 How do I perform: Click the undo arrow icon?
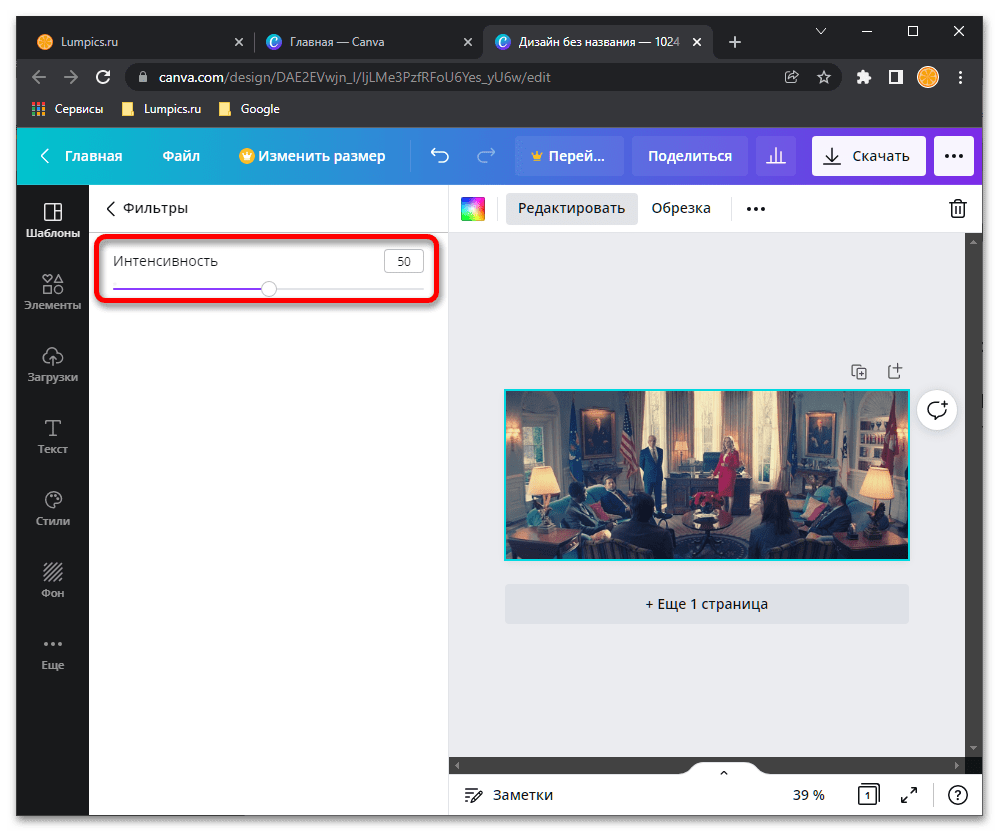(x=440, y=155)
